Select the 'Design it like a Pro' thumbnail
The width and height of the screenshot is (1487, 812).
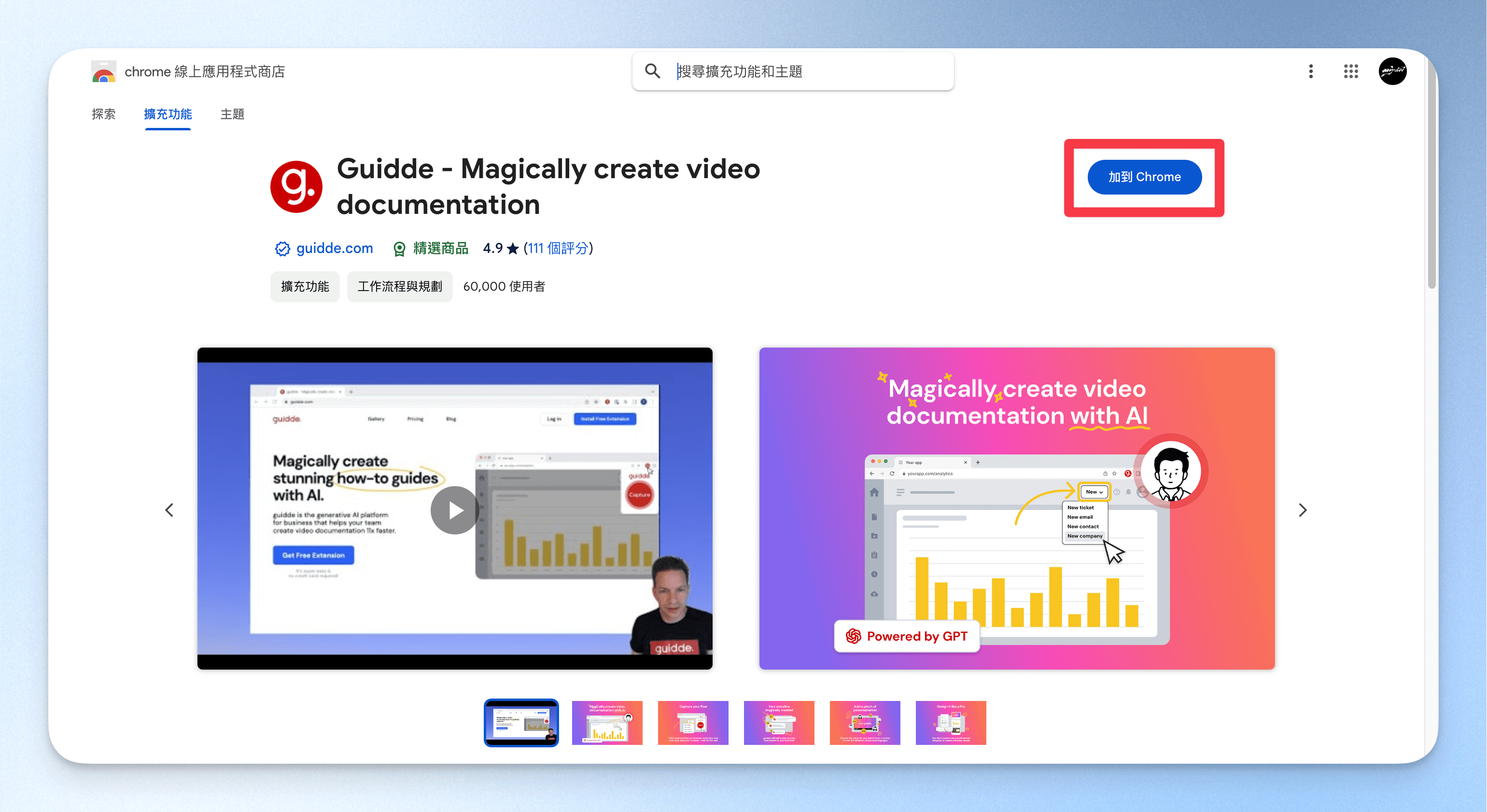(951, 723)
